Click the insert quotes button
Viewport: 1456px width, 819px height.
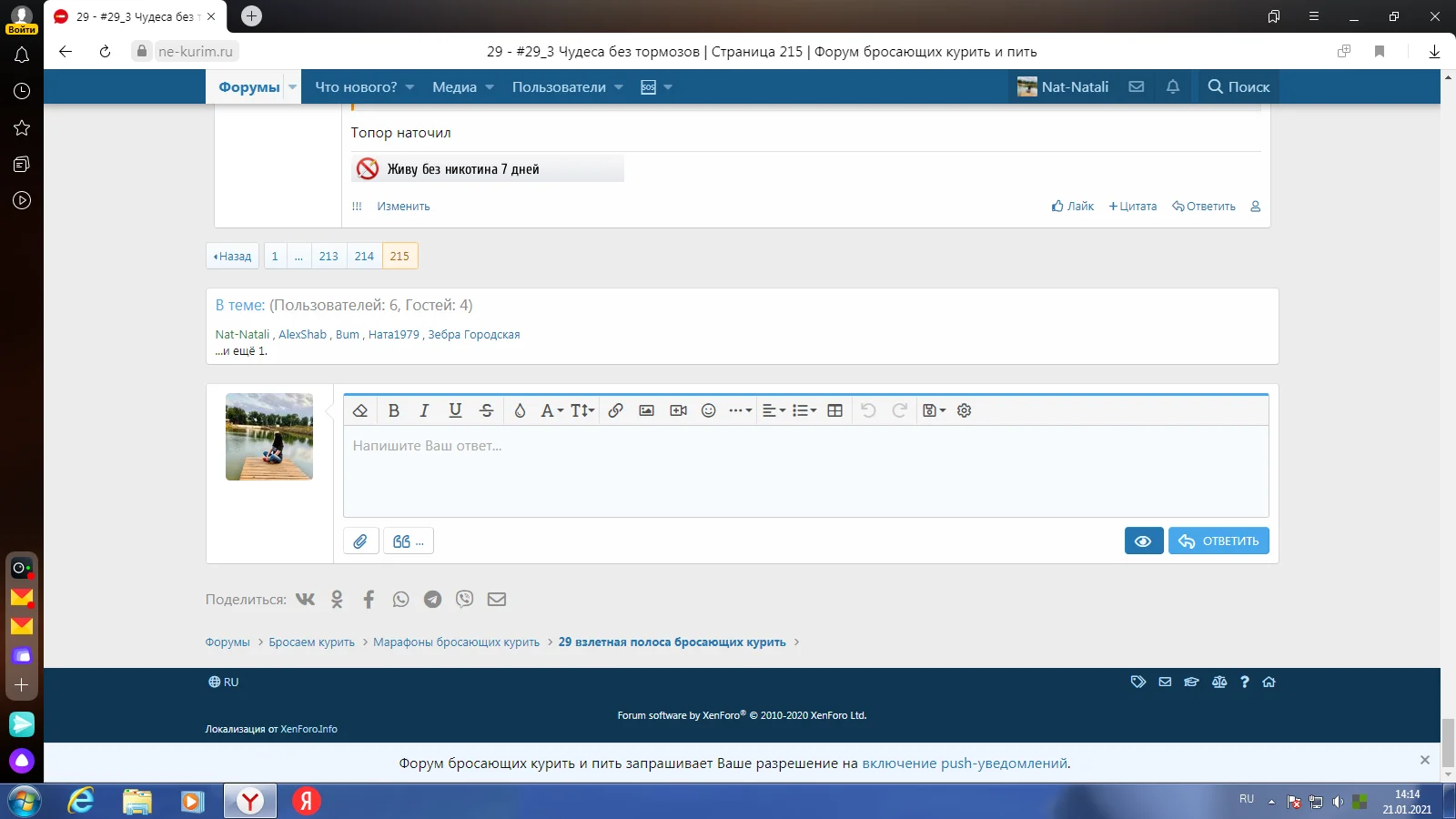click(409, 541)
